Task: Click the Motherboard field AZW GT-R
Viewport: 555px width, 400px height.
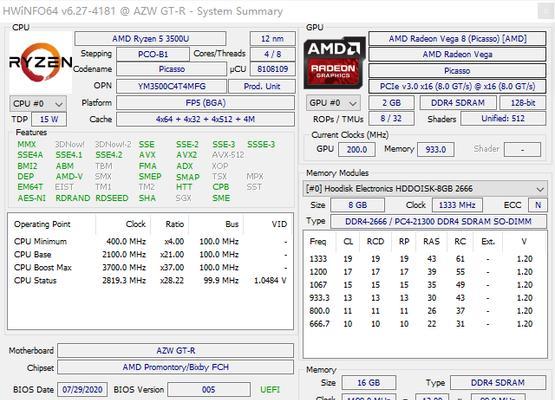Action: (x=176, y=351)
